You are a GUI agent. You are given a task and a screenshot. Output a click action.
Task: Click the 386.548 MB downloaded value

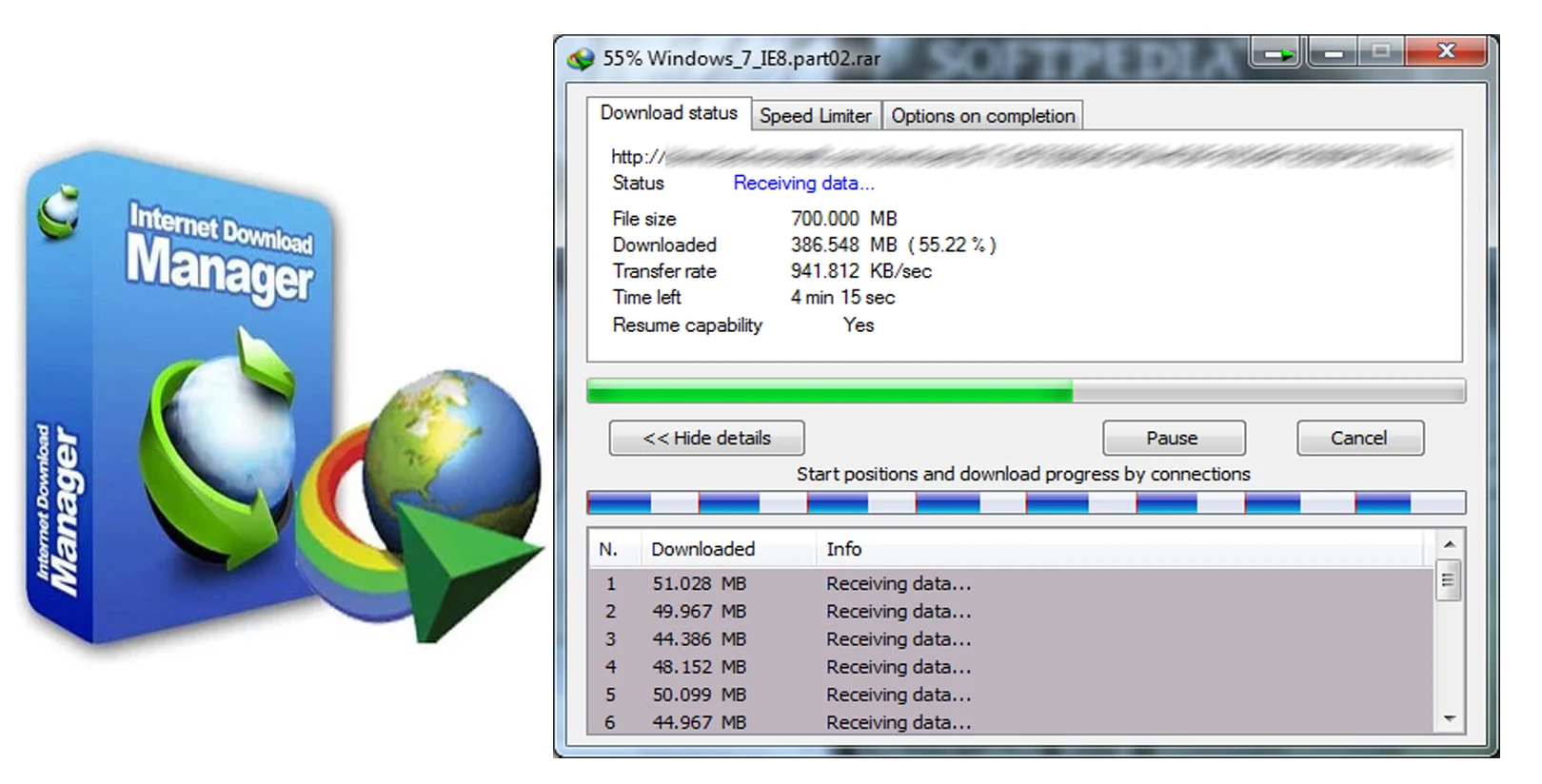(893, 245)
